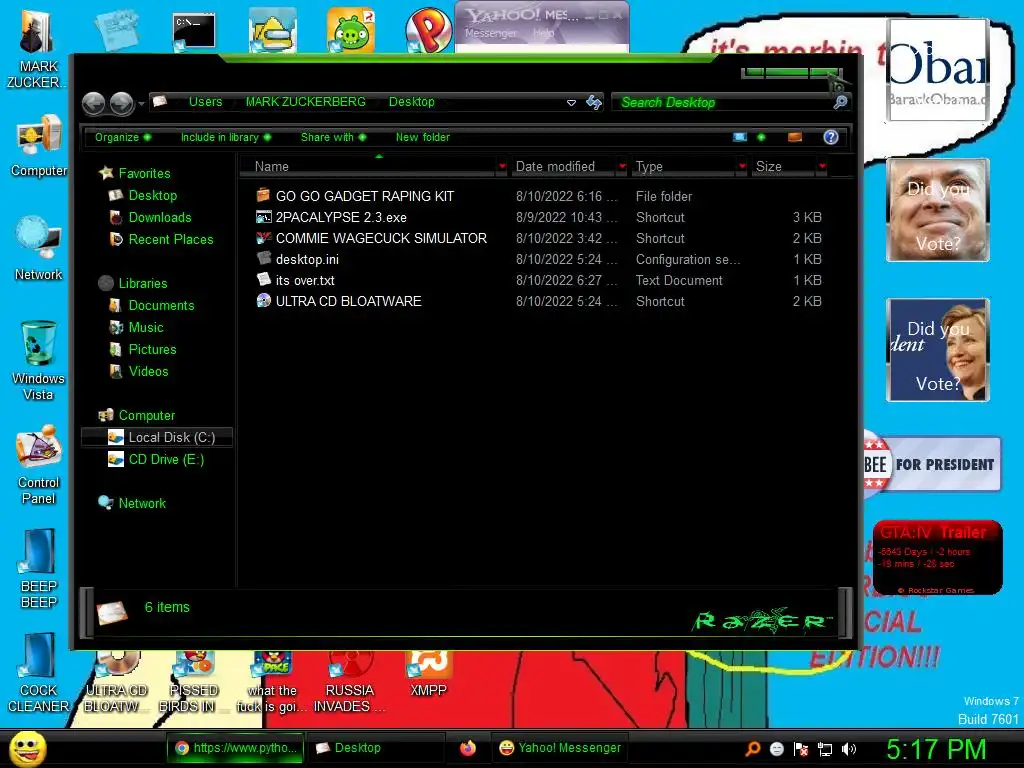Click the Windows Vista recycle bin icon

click(x=39, y=360)
